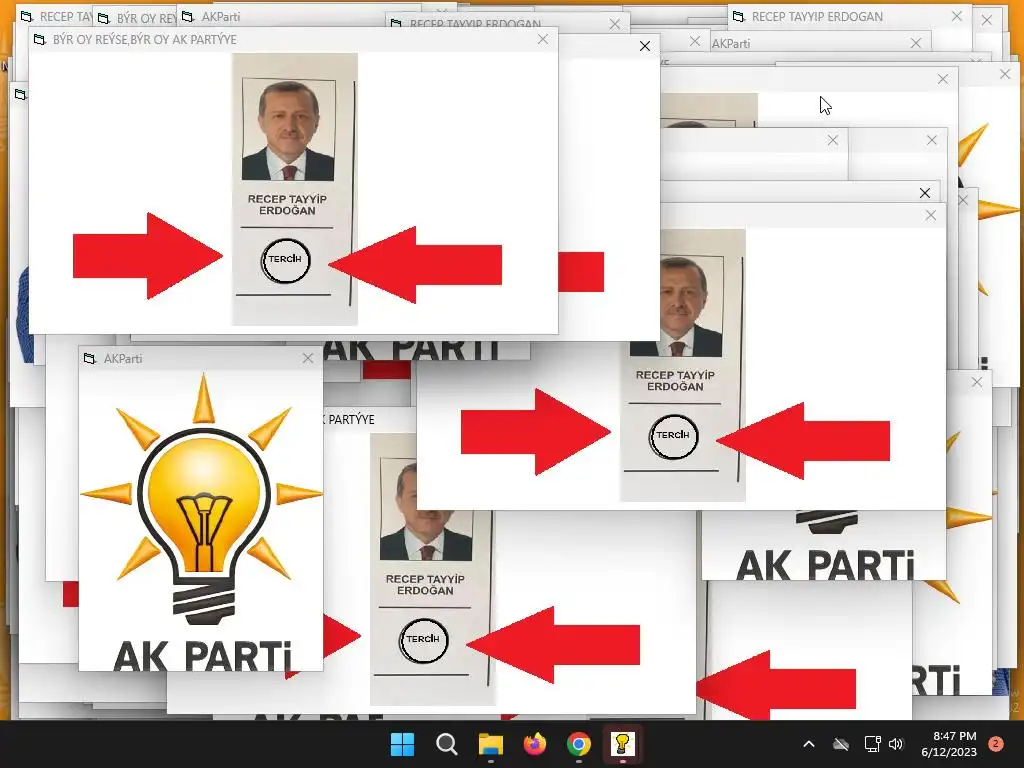1024x768 pixels.
Task: Click the AKParti title tab at top left
Action: coord(221,16)
